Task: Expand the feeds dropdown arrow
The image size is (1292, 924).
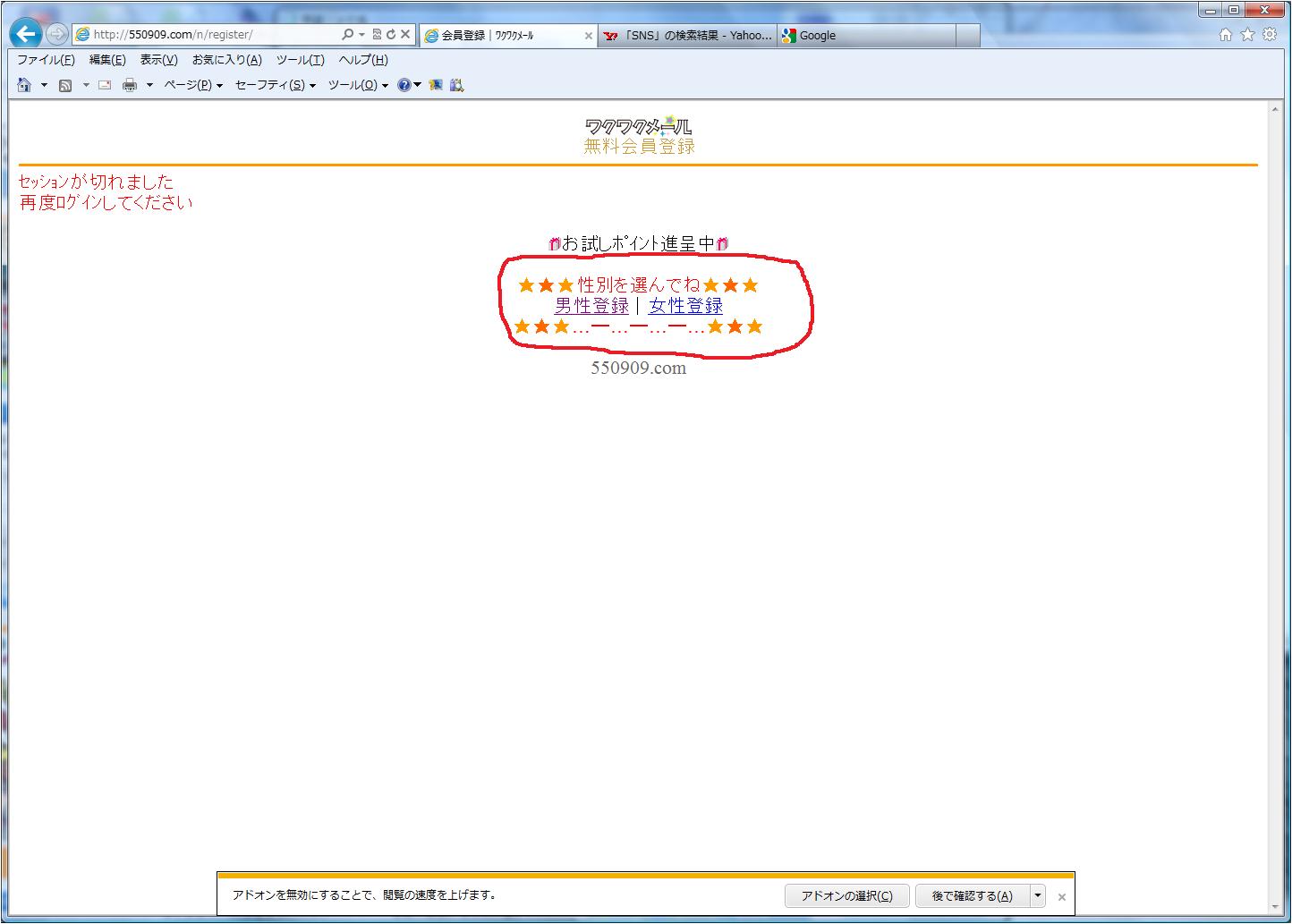Action: (86, 86)
